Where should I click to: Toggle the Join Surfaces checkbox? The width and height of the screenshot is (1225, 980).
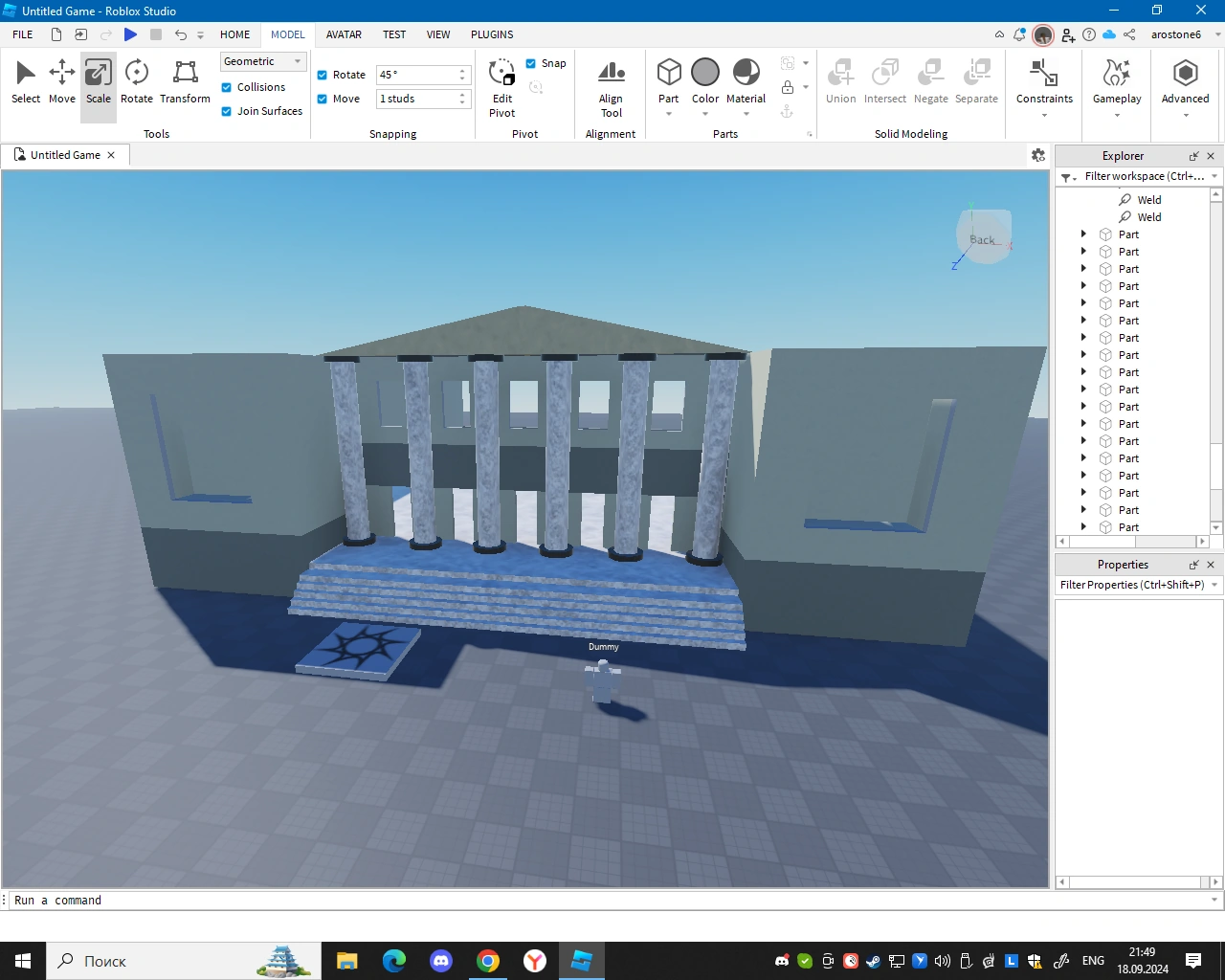(227, 111)
